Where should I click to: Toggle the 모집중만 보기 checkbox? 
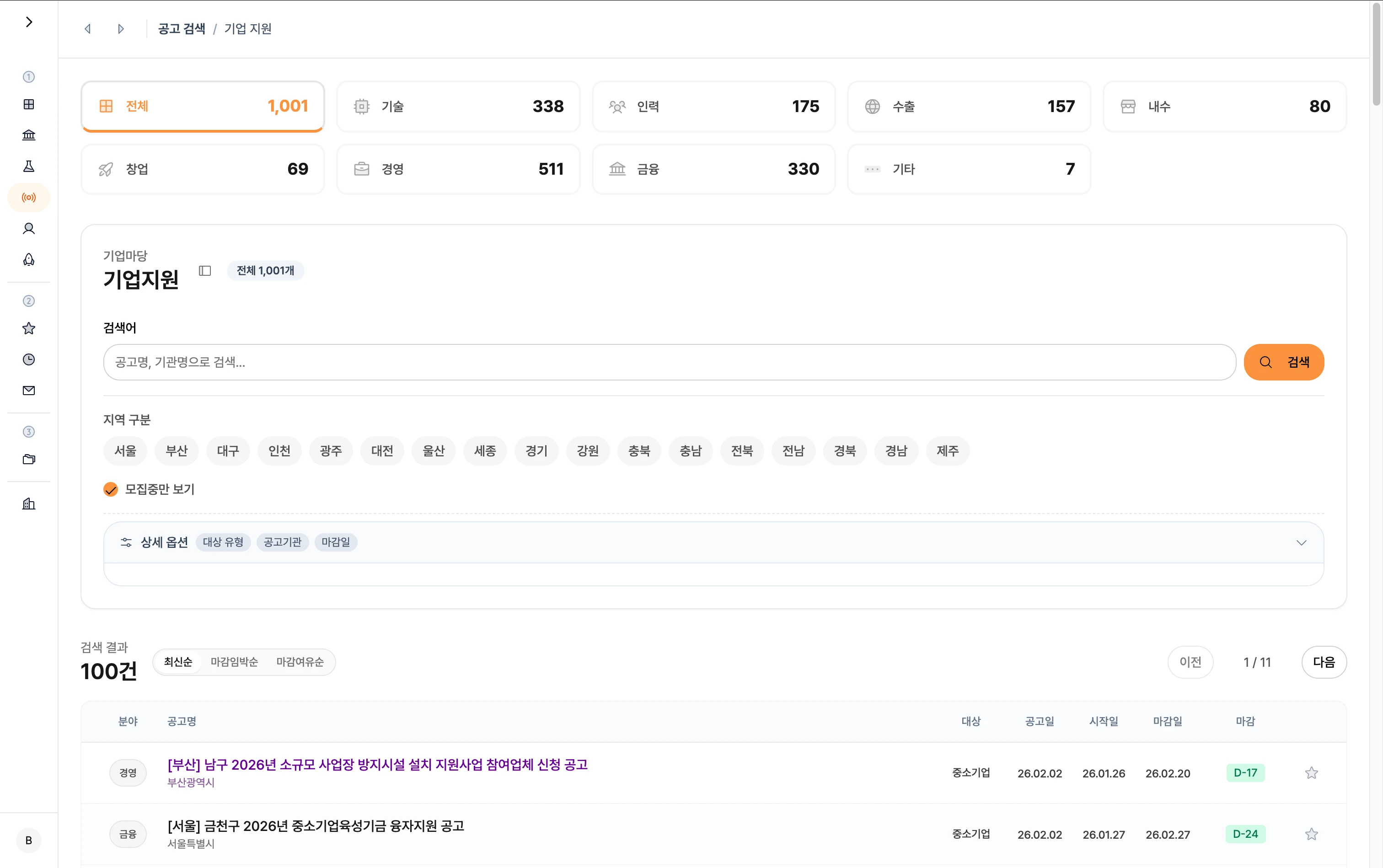click(110, 489)
